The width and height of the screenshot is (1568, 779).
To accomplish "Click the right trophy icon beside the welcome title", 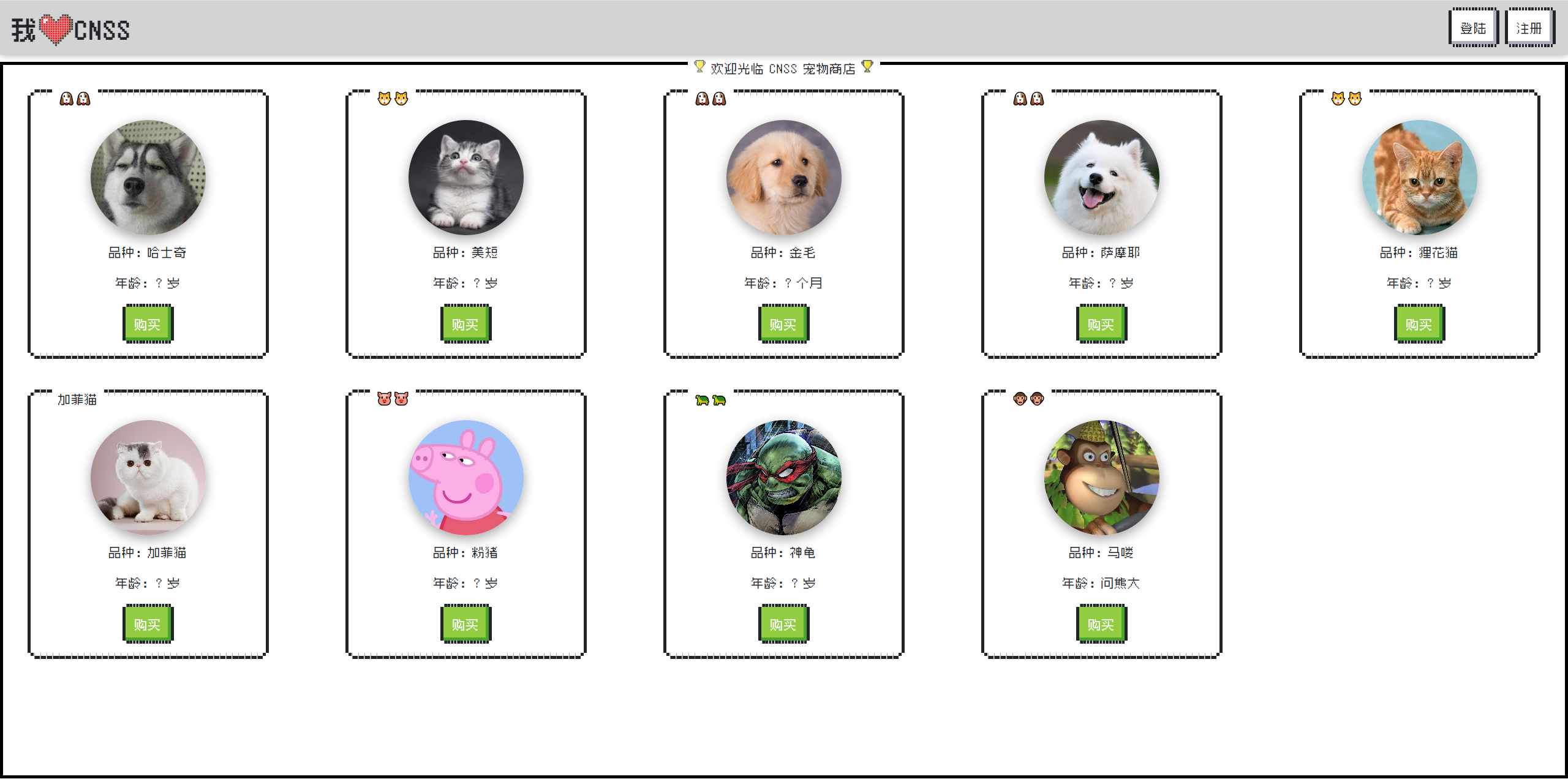I will pos(867,66).
